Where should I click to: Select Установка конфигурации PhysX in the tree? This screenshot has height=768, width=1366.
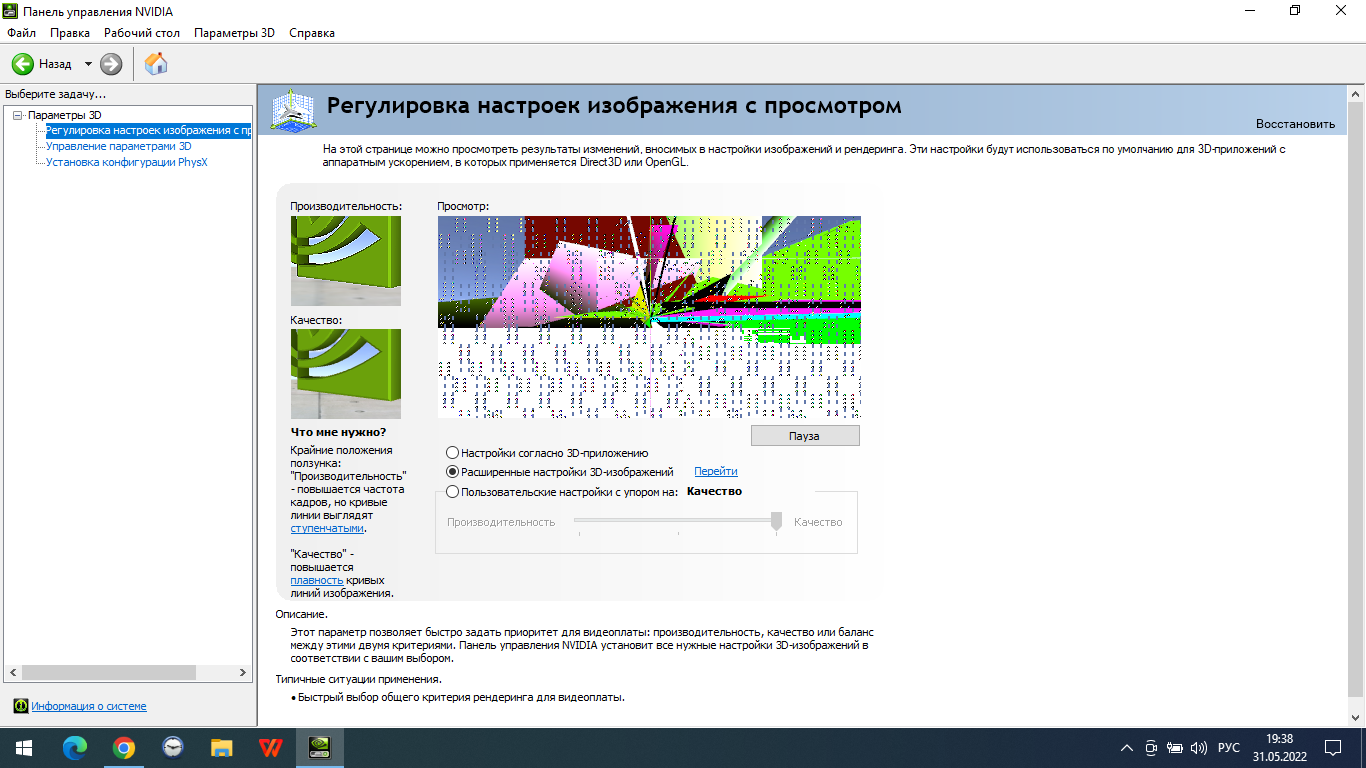127,162
